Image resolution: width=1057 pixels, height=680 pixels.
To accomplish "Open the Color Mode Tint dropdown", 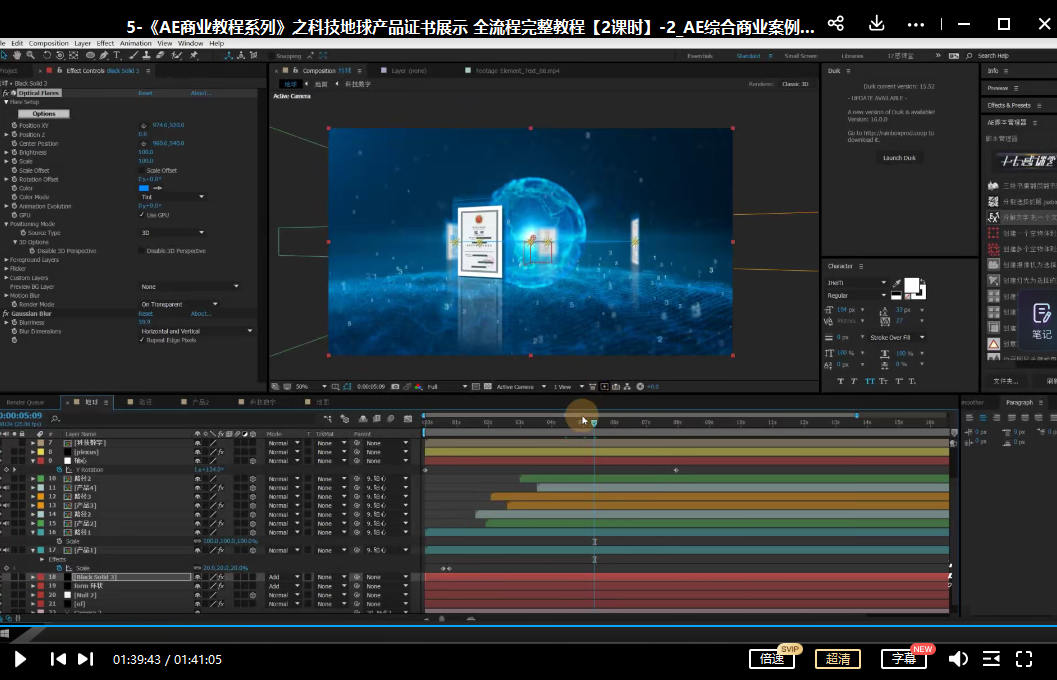I will [x=172, y=197].
